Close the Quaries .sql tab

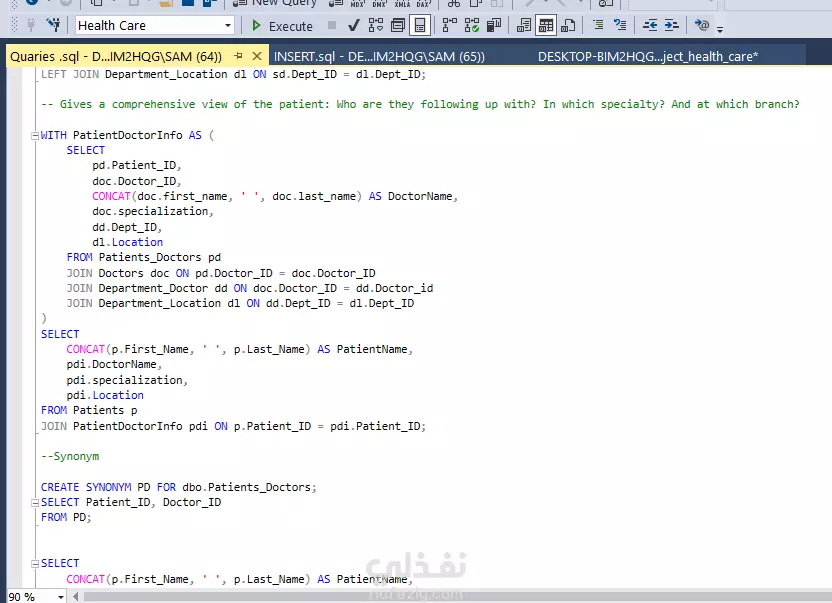pyautogui.click(x=257, y=56)
